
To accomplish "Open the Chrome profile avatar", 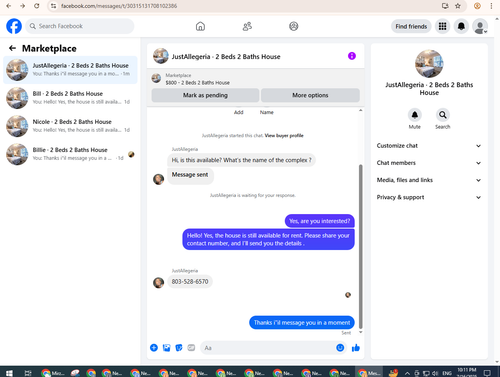I will click(477, 6).
